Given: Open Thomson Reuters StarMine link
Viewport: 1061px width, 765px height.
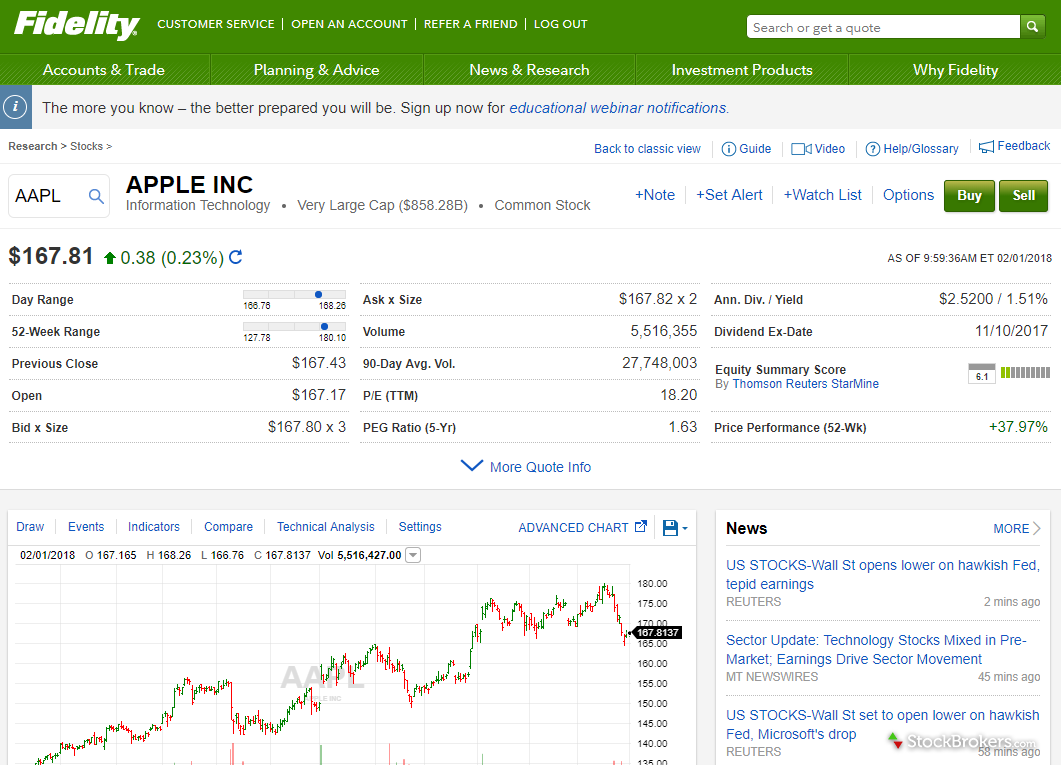Looking at the screenshot, I should 805,384.
